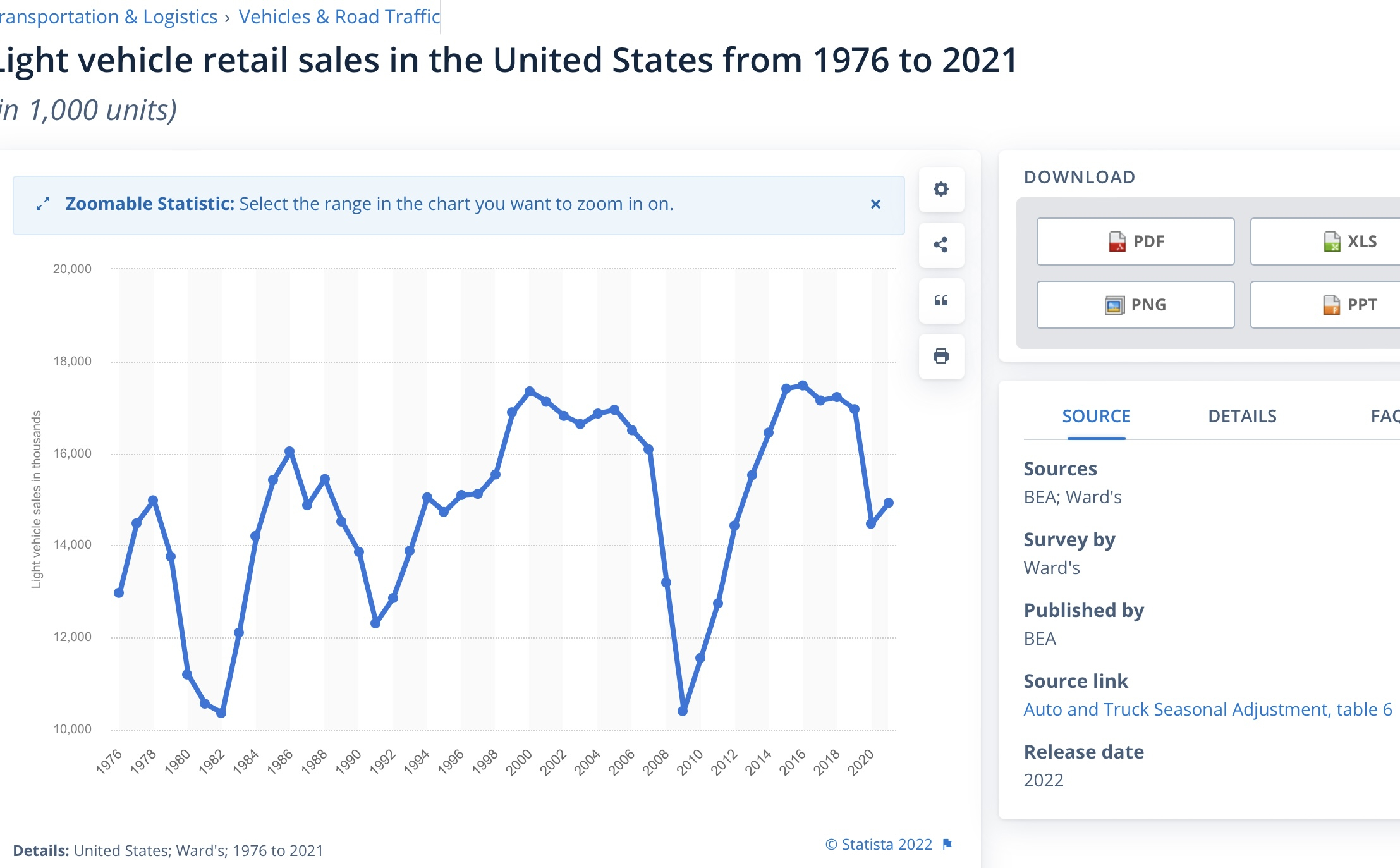This screenshot has width=1400, height=868.
Task: Click the 2016 peak data point
Action: pyautogui.click(x=803, y=385)
